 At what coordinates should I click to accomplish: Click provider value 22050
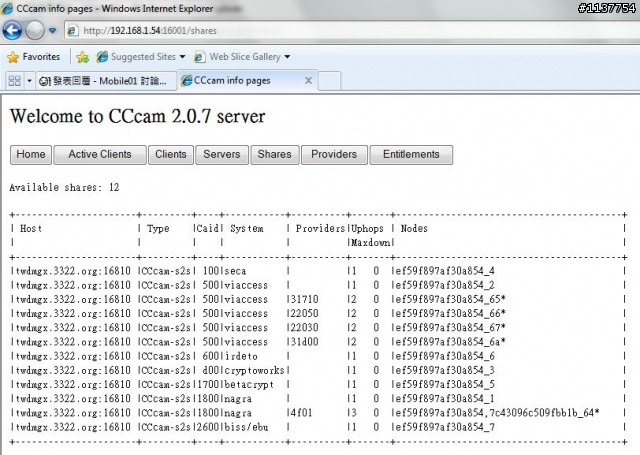click(304, 314)
